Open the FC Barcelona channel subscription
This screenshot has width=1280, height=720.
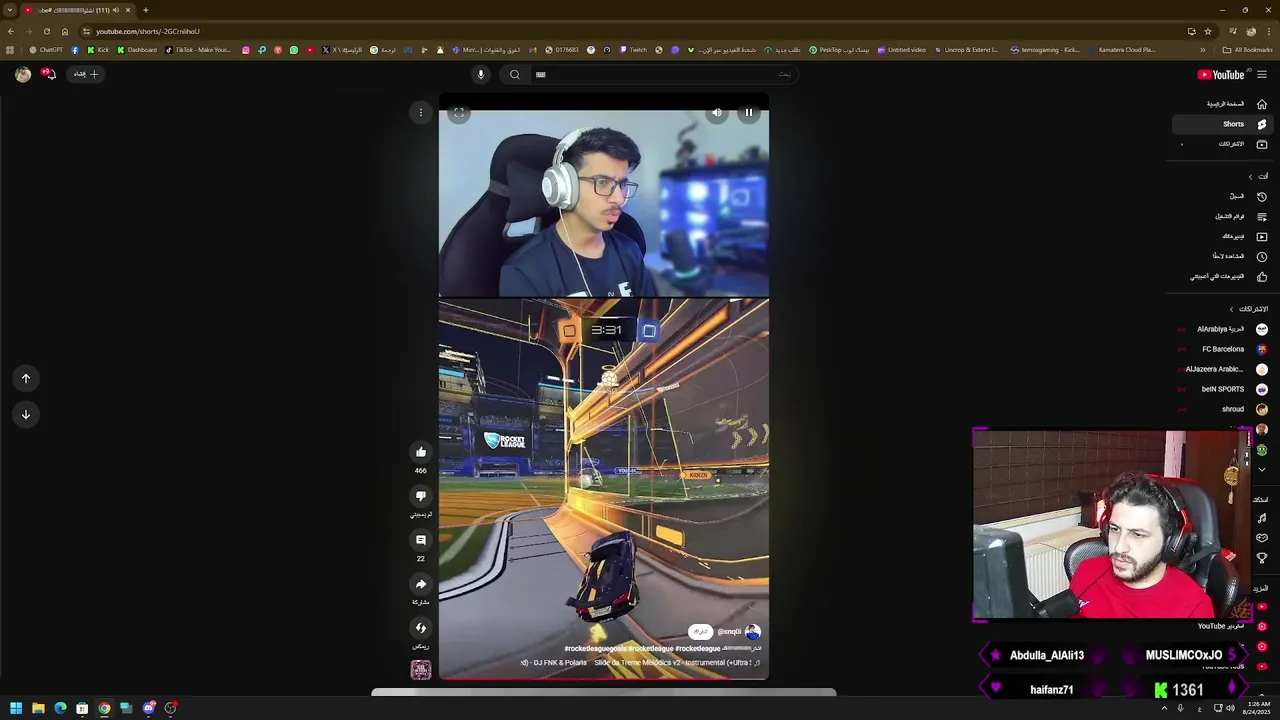click(1221, 349)
